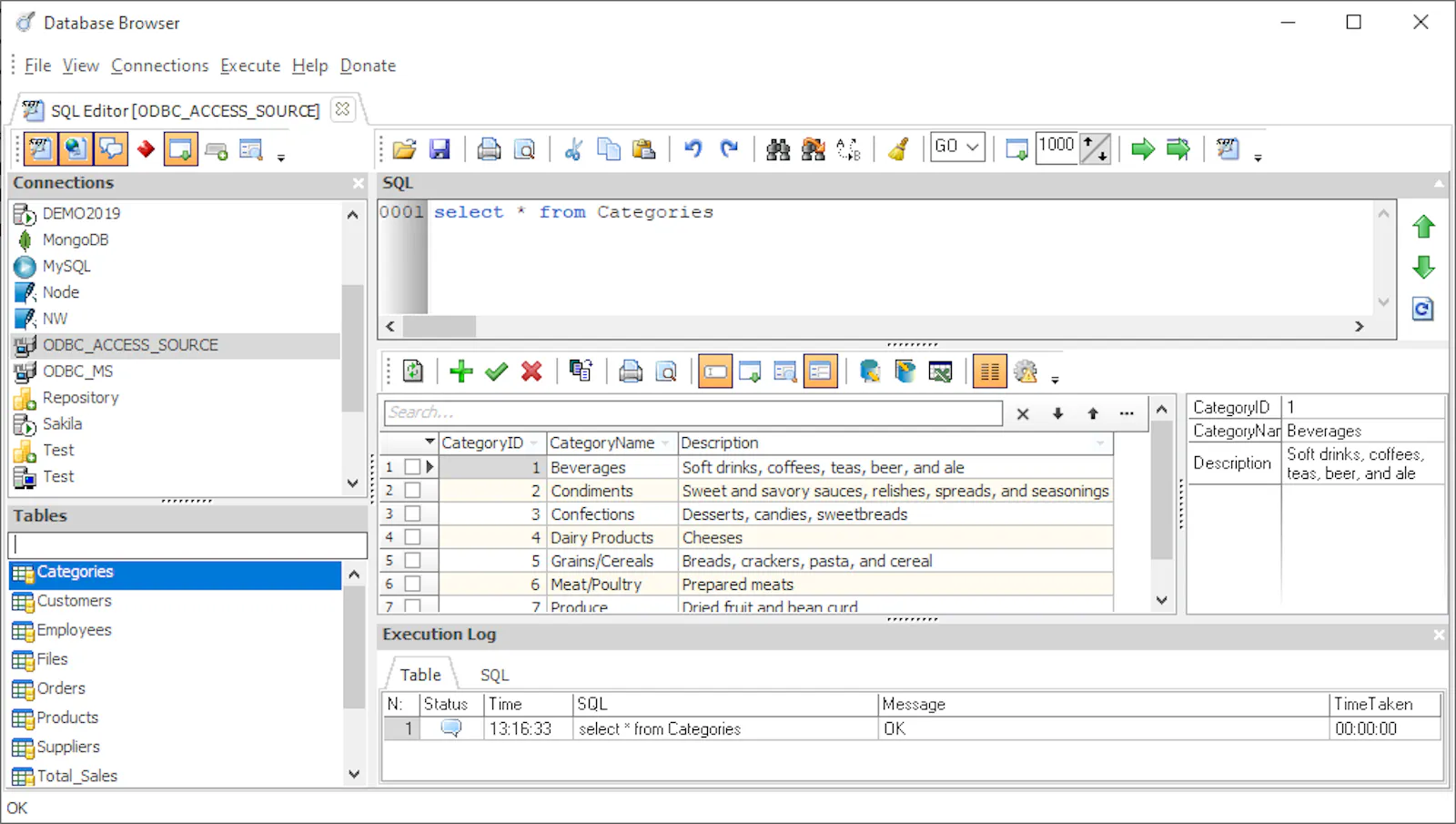
Task: Check the Grains/Cereals row checkbox
Action: [412, 560]
